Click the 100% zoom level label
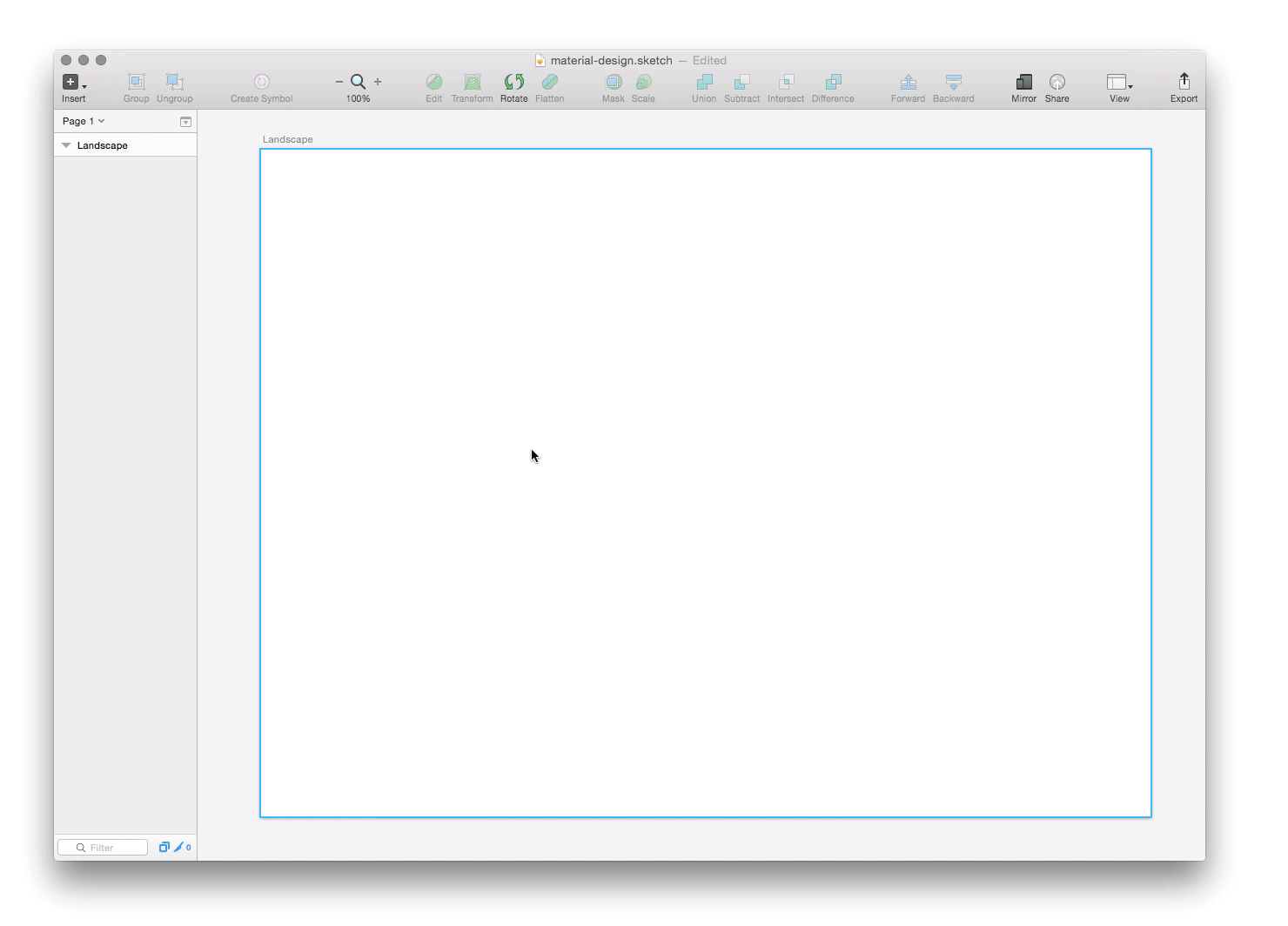The height and width of the screenshot is (926, 1288). click(x=359, y=98)
